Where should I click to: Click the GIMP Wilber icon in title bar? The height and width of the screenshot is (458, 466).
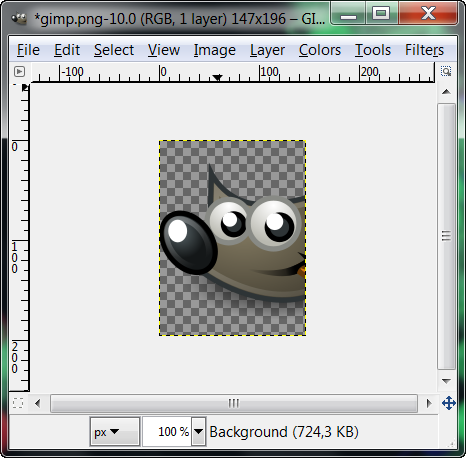click(19, 18)
